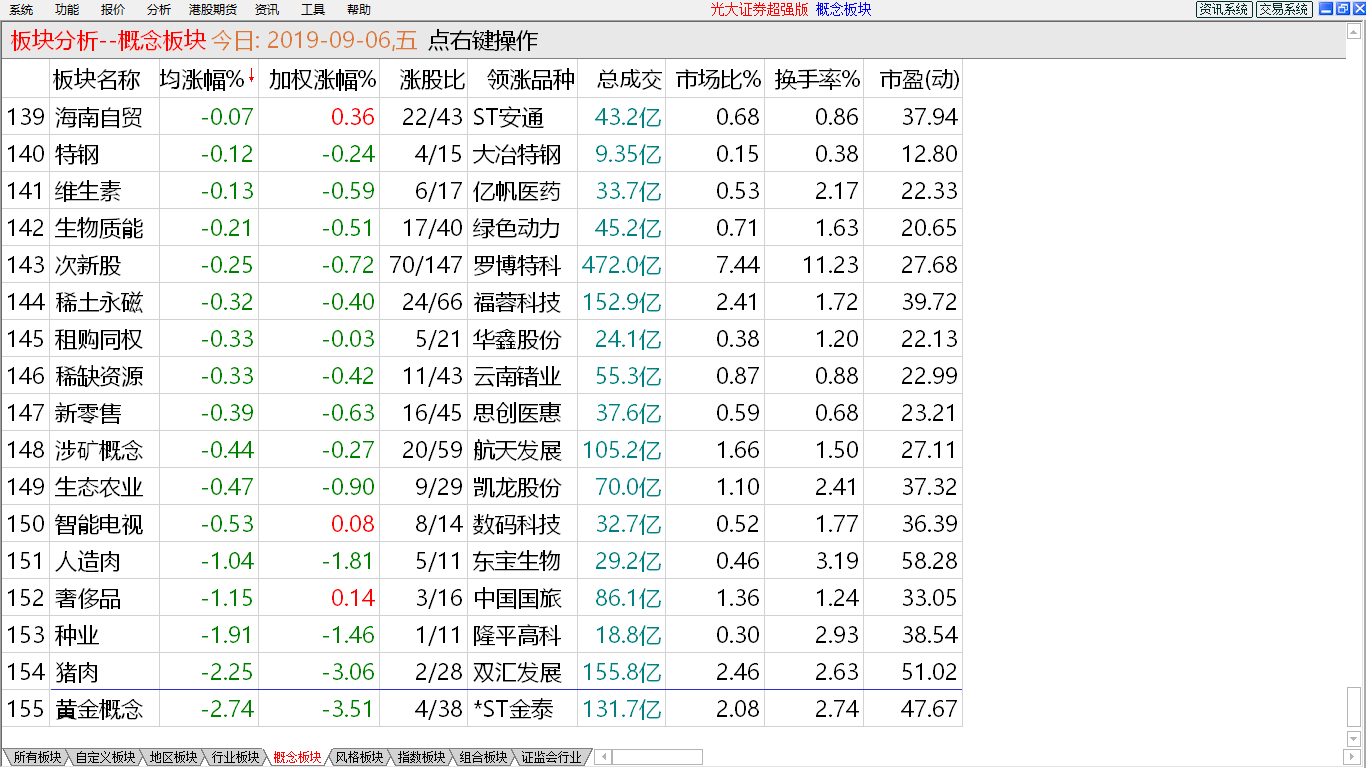Click the 交易系统 button
The height and width of the screenshot is (768, 1366).
point(1284,9)
